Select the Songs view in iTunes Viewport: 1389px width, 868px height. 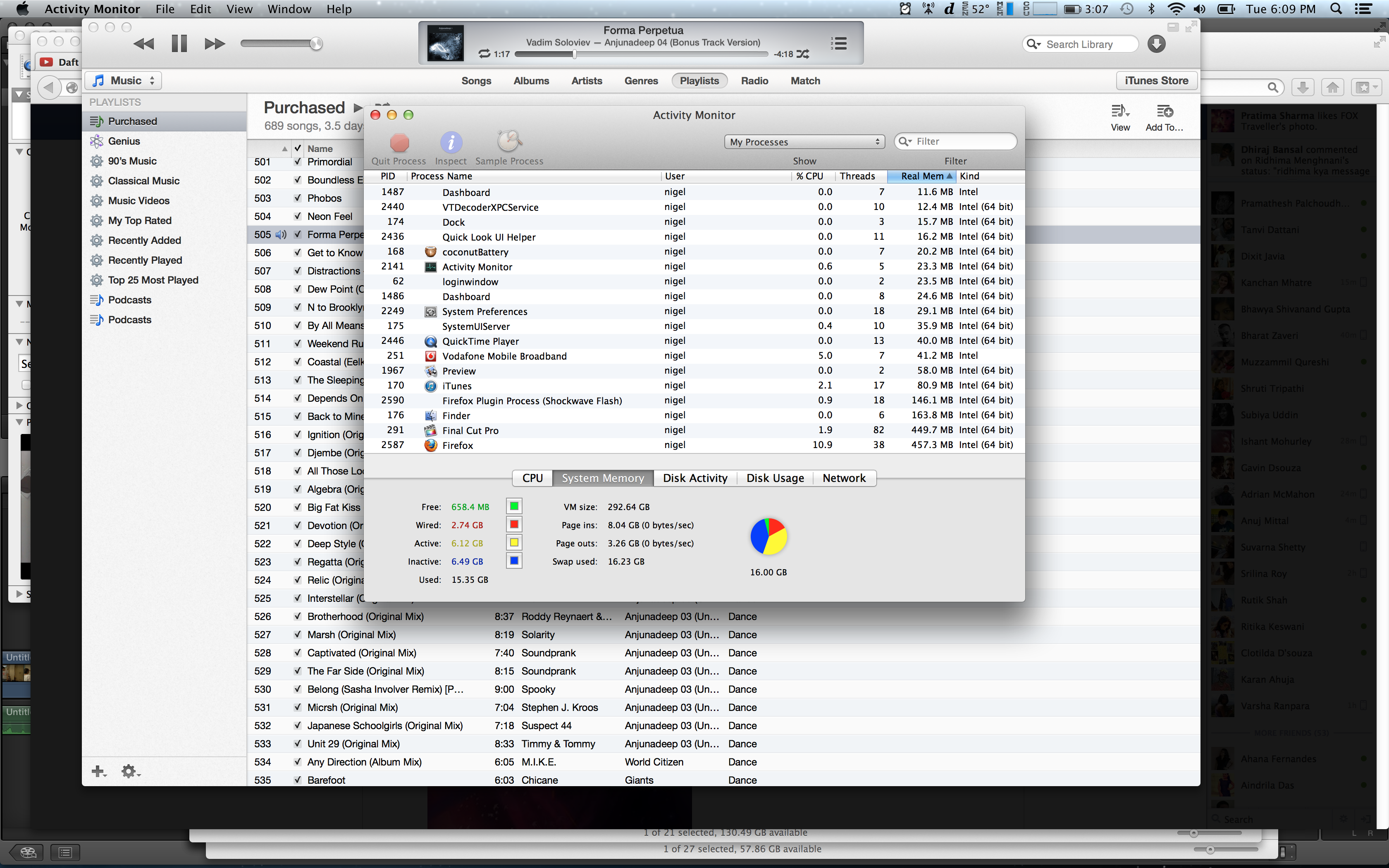click(x=476, y=81)
